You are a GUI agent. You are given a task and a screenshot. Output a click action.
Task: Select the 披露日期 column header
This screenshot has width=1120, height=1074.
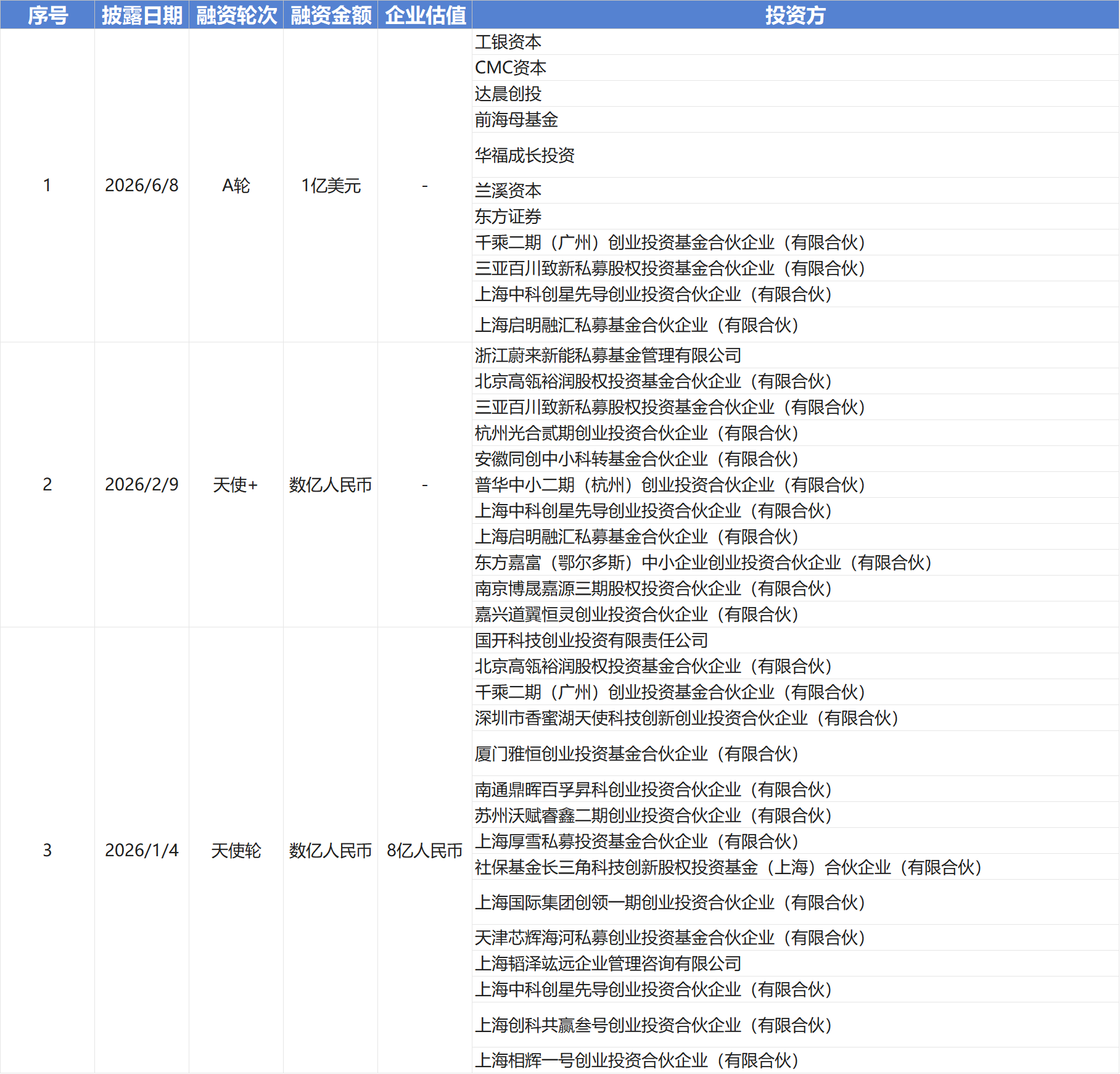tap(142, 15)
